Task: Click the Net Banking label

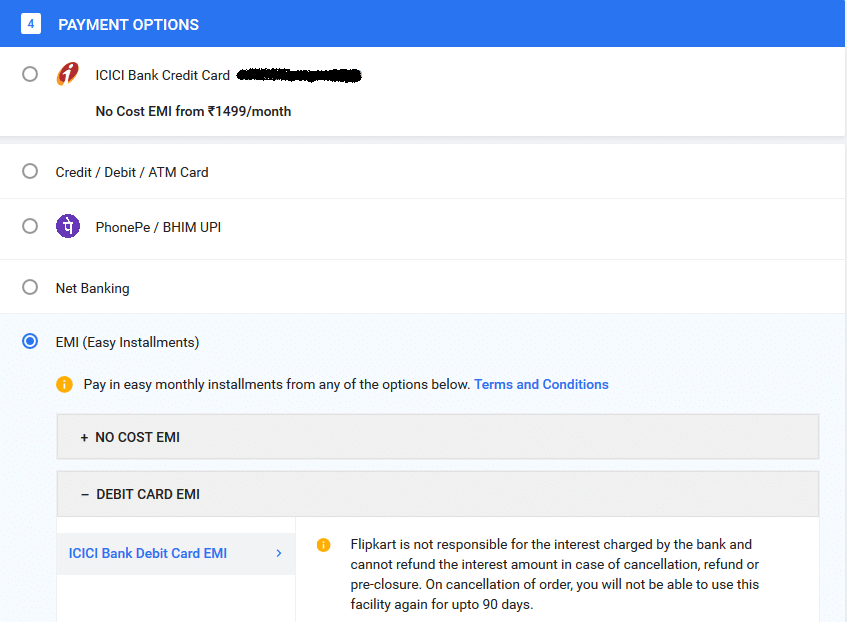Action: tap(92, 289)
